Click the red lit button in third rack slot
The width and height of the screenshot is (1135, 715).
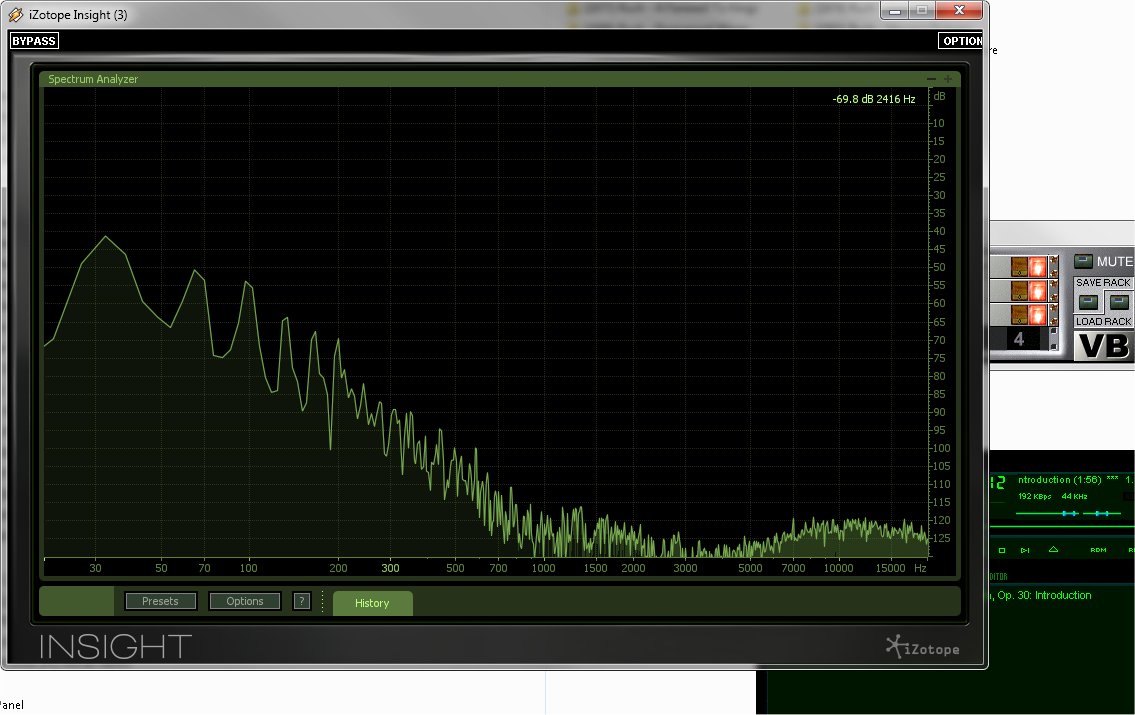click(x=1037, y=315)
